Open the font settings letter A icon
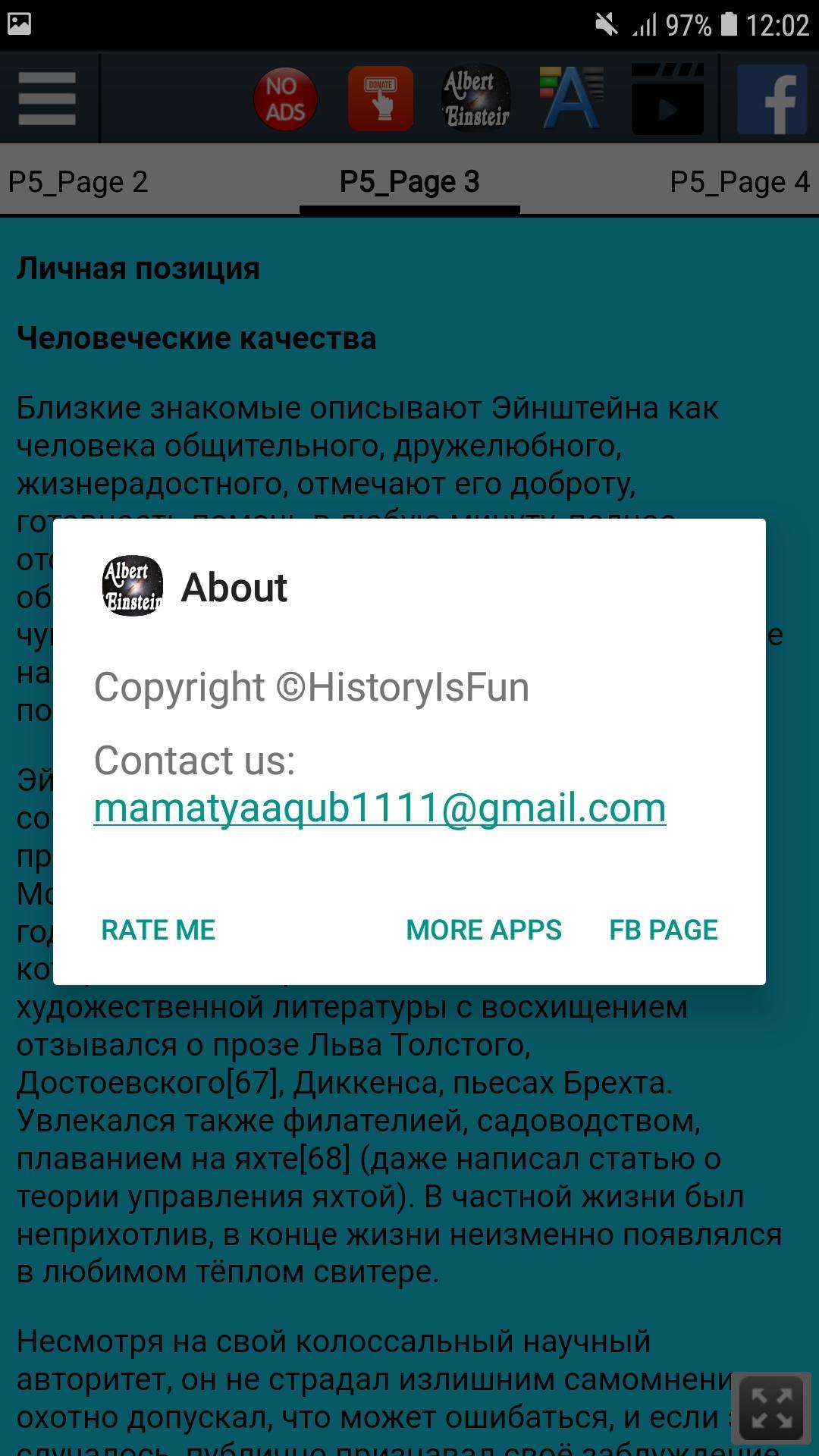 [572, 99]
